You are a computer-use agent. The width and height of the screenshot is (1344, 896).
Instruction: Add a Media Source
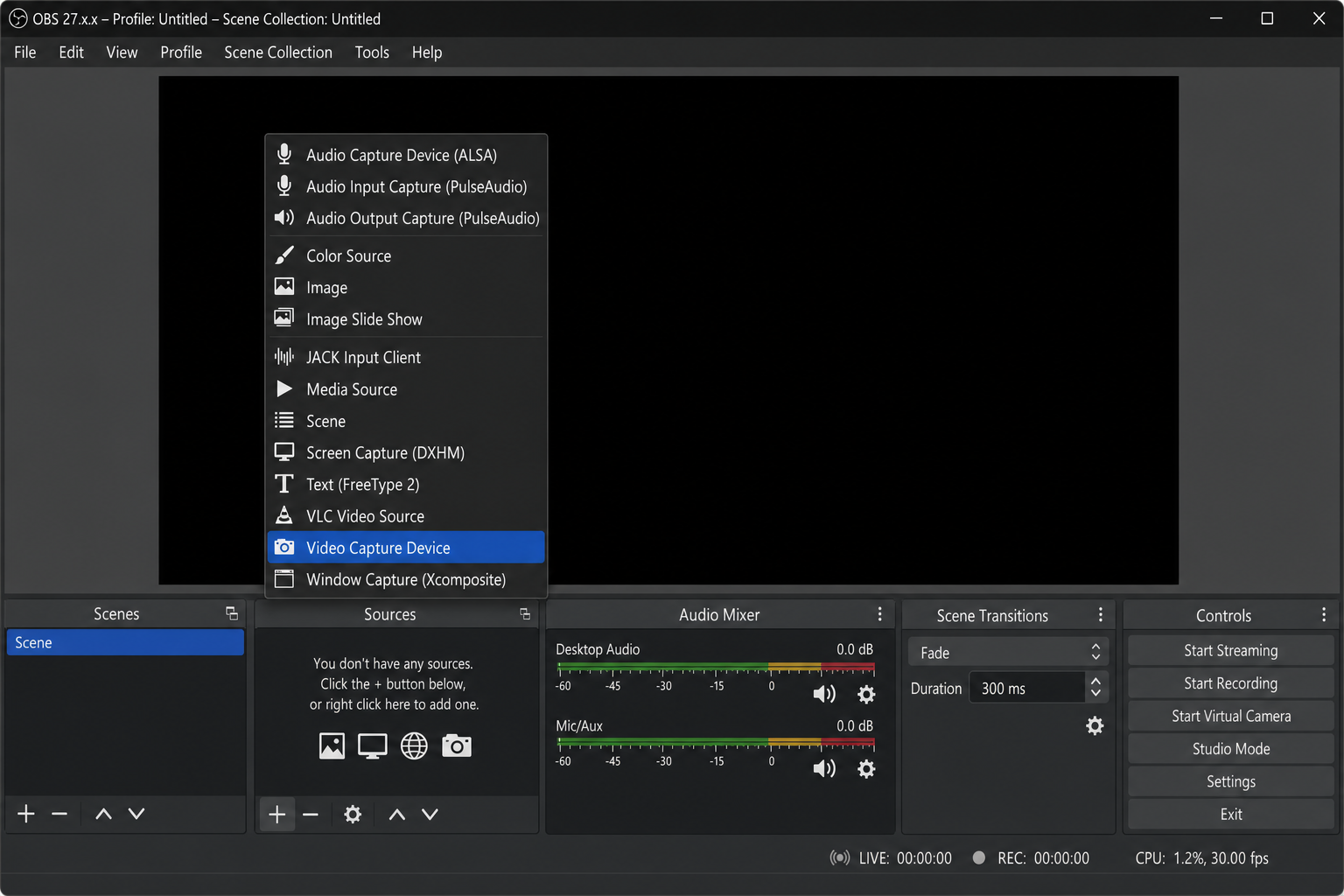pyautogui.click(x=406, y=389)
